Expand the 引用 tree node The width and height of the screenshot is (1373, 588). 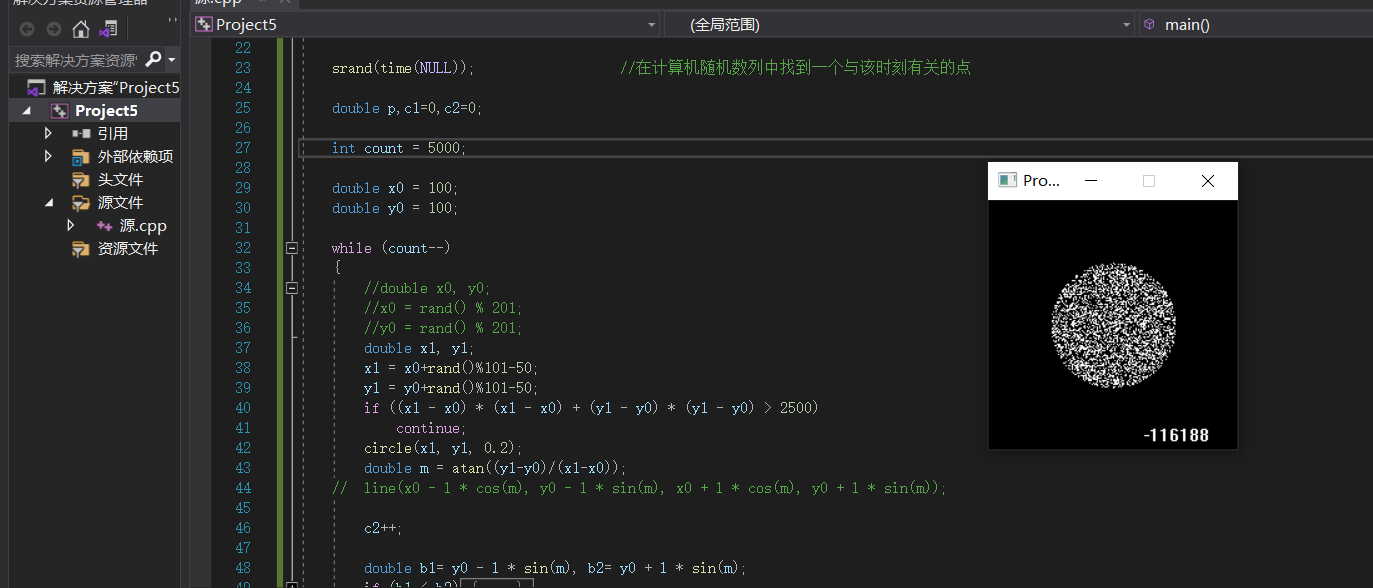pos(47,132)
